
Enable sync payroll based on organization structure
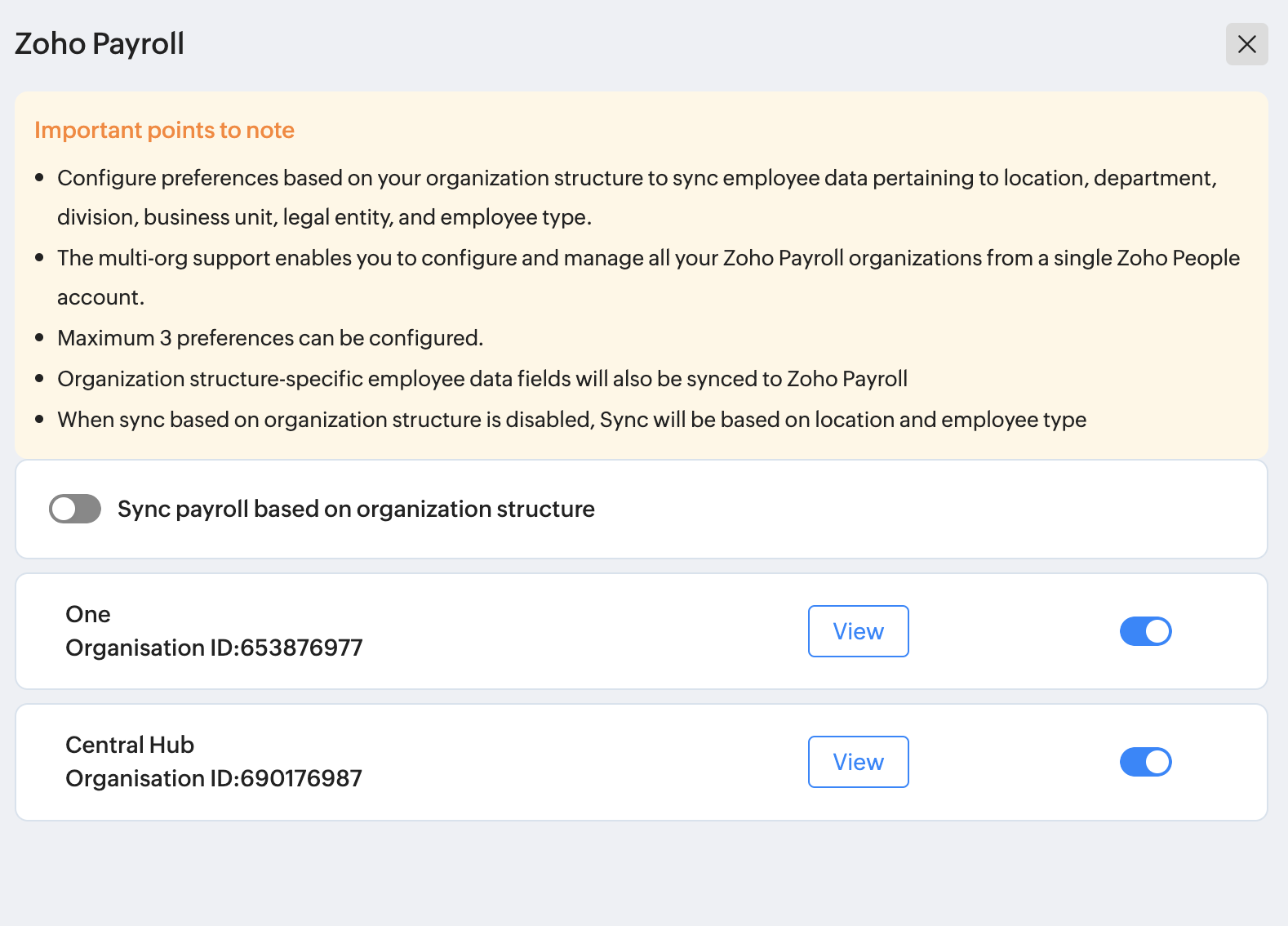pyautogui.click(x=75, y=509)
